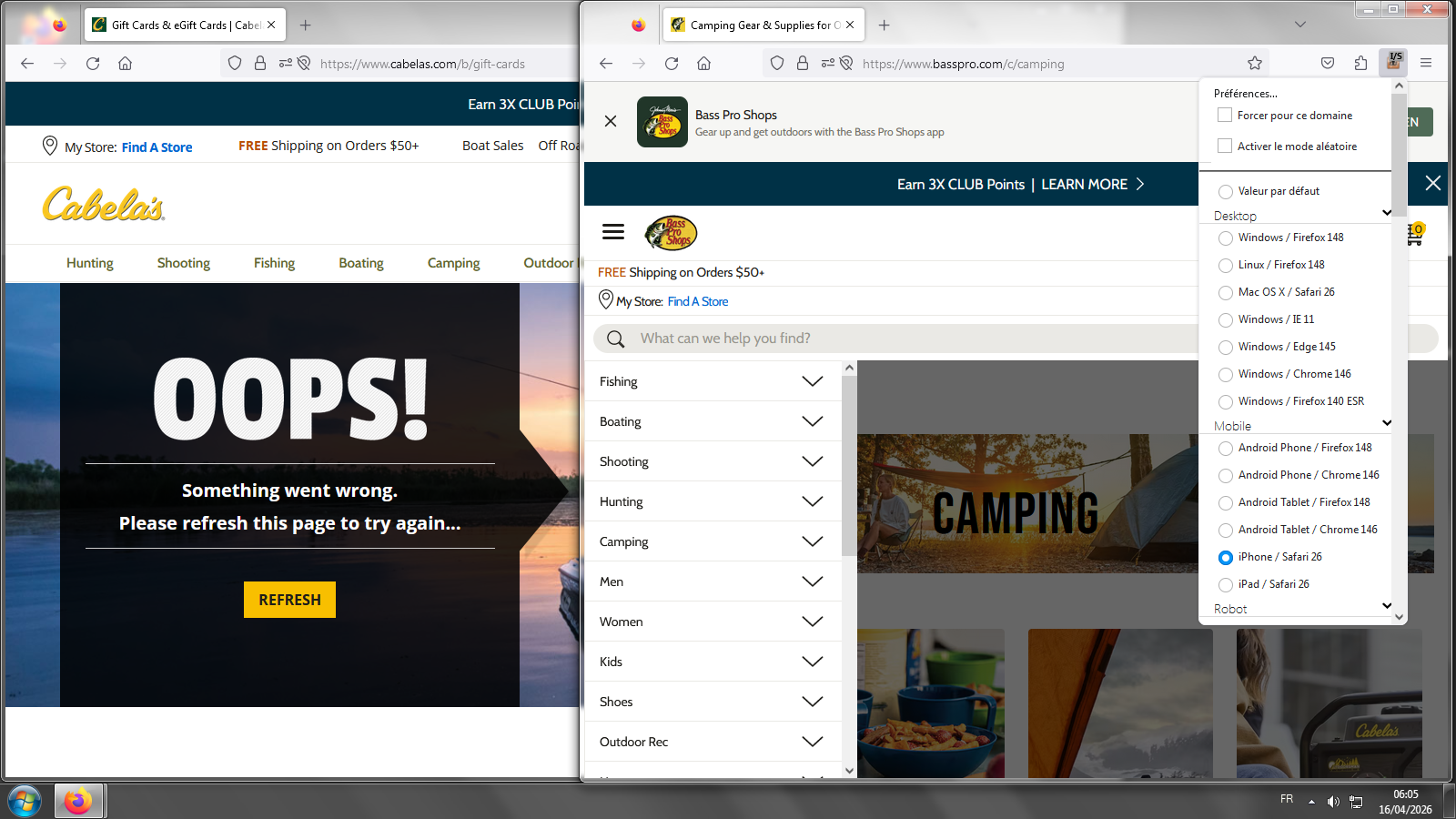Click Boat Sales link on Cabela's
The height and width of the screenshot is (819, 1456).
pos(493,146)
